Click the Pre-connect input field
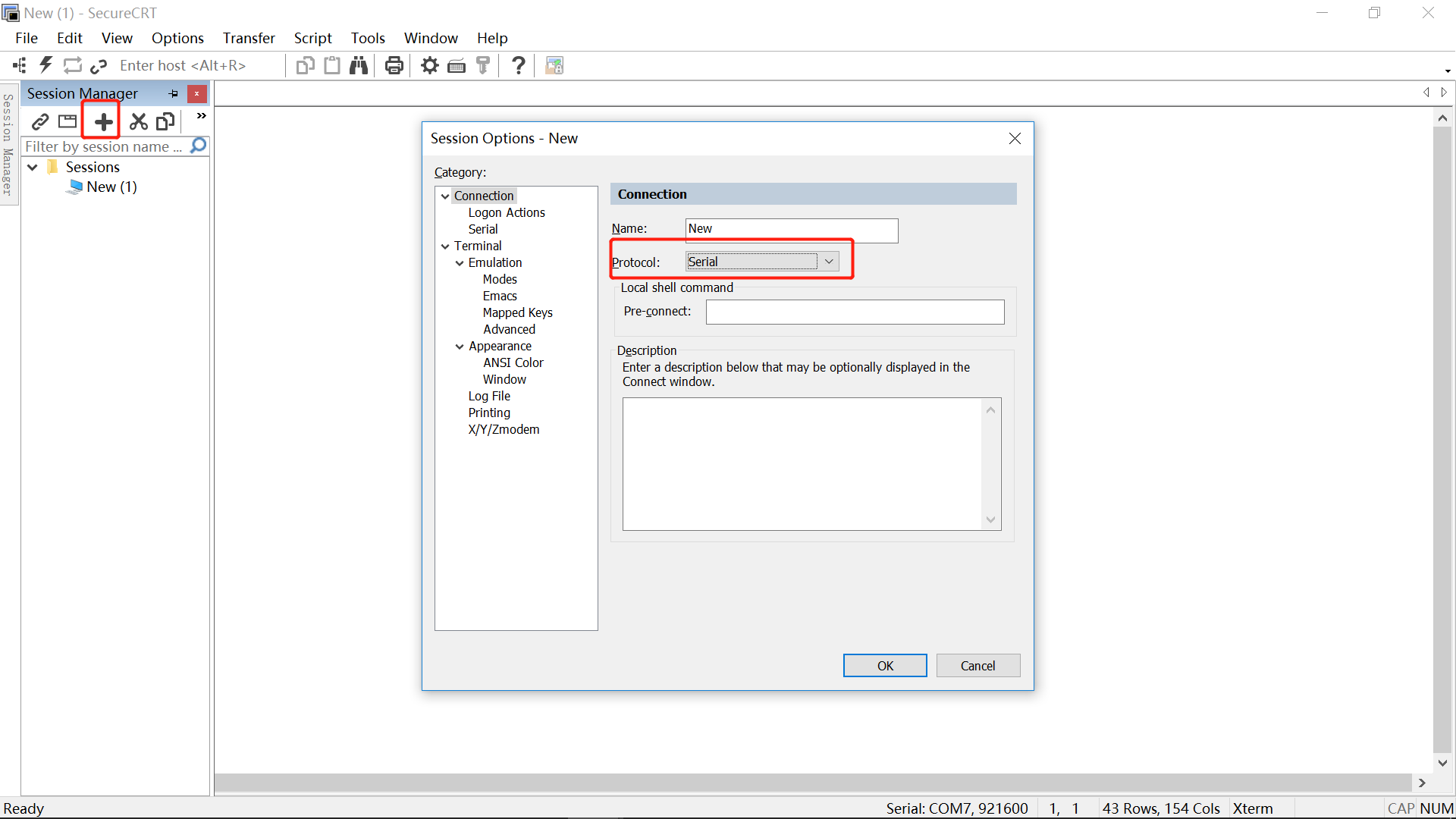Viewport: 1456px width, 819px height. coord(855,312)
